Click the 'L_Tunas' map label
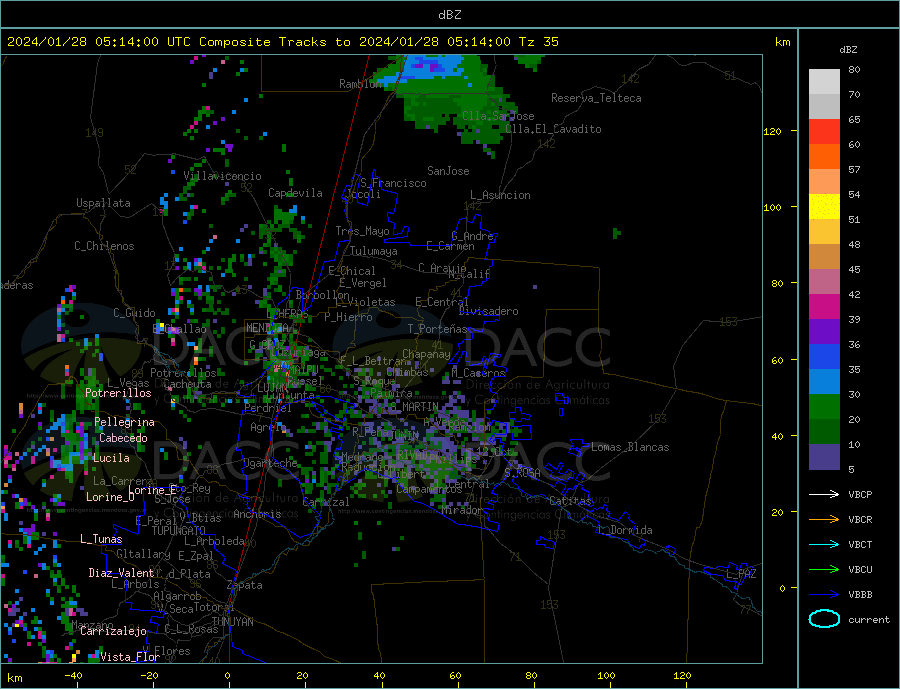 pyautogui.click(x=101, y=539)
